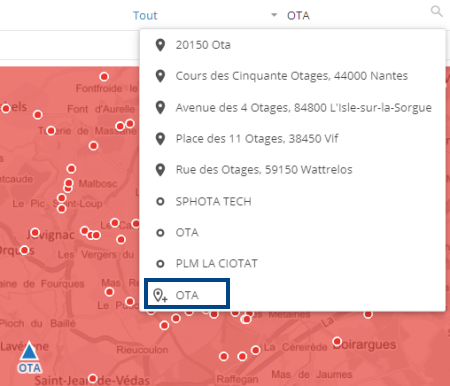The height and width of the screenshot is (386, 450).
Task: Click the circle icon beside SPHOTA TECH
Action: coord(160,201)
